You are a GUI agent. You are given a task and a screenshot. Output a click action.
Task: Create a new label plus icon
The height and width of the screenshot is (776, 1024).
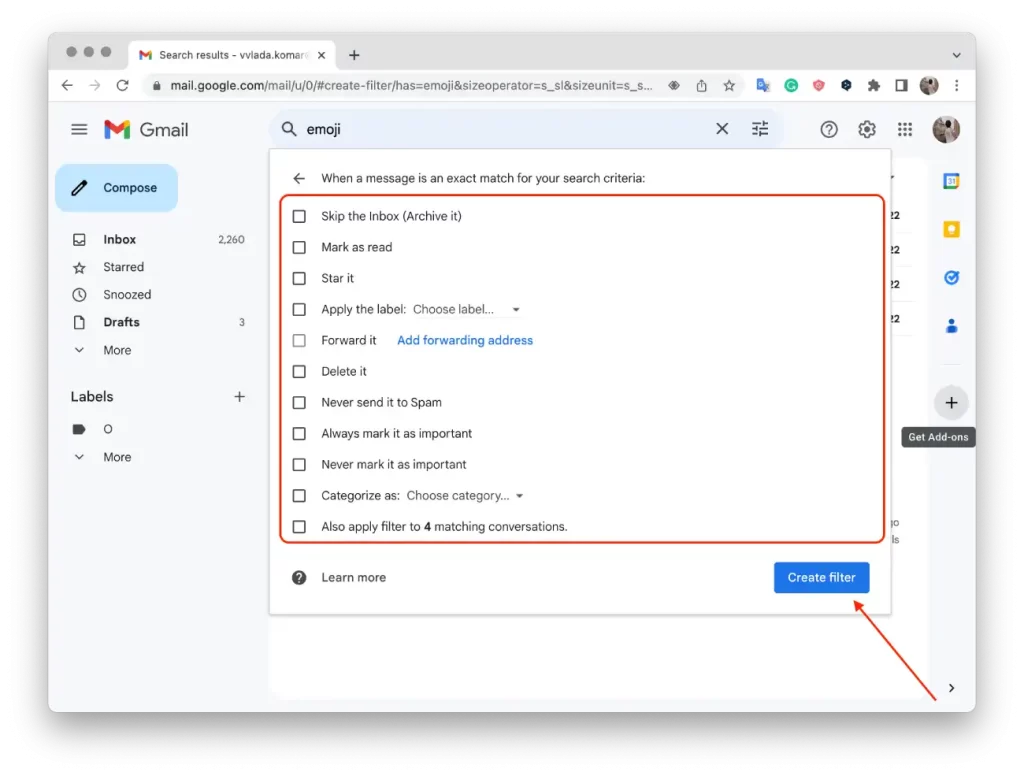[x=240, y=396]
